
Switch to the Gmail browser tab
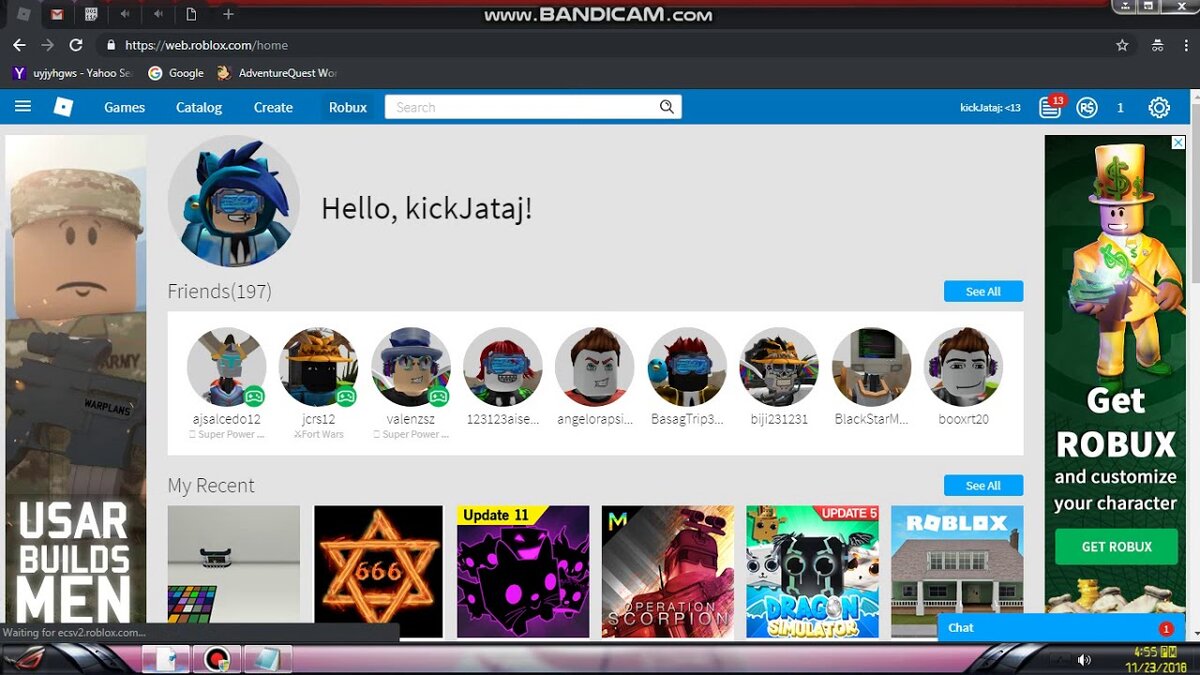click(57, 14)
